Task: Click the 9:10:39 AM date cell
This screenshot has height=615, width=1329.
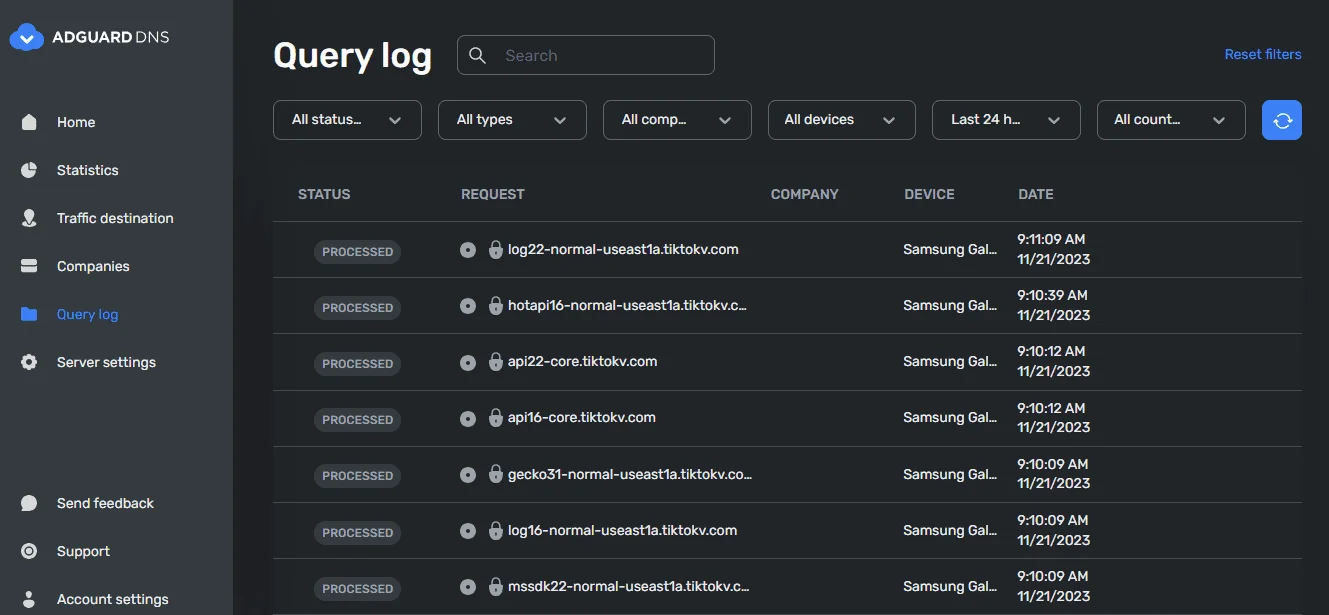Action: click(1053, 305)
